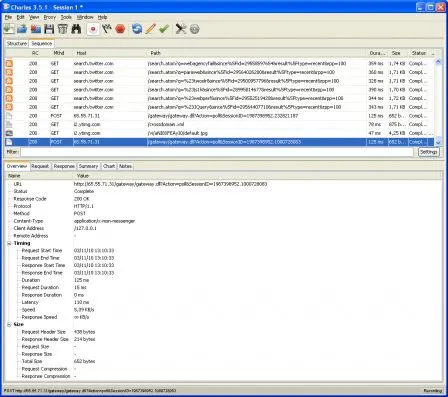This screenshot has width=448, height=397.
Task: Open the Proxy menu
Action: [x=49, y=17]
